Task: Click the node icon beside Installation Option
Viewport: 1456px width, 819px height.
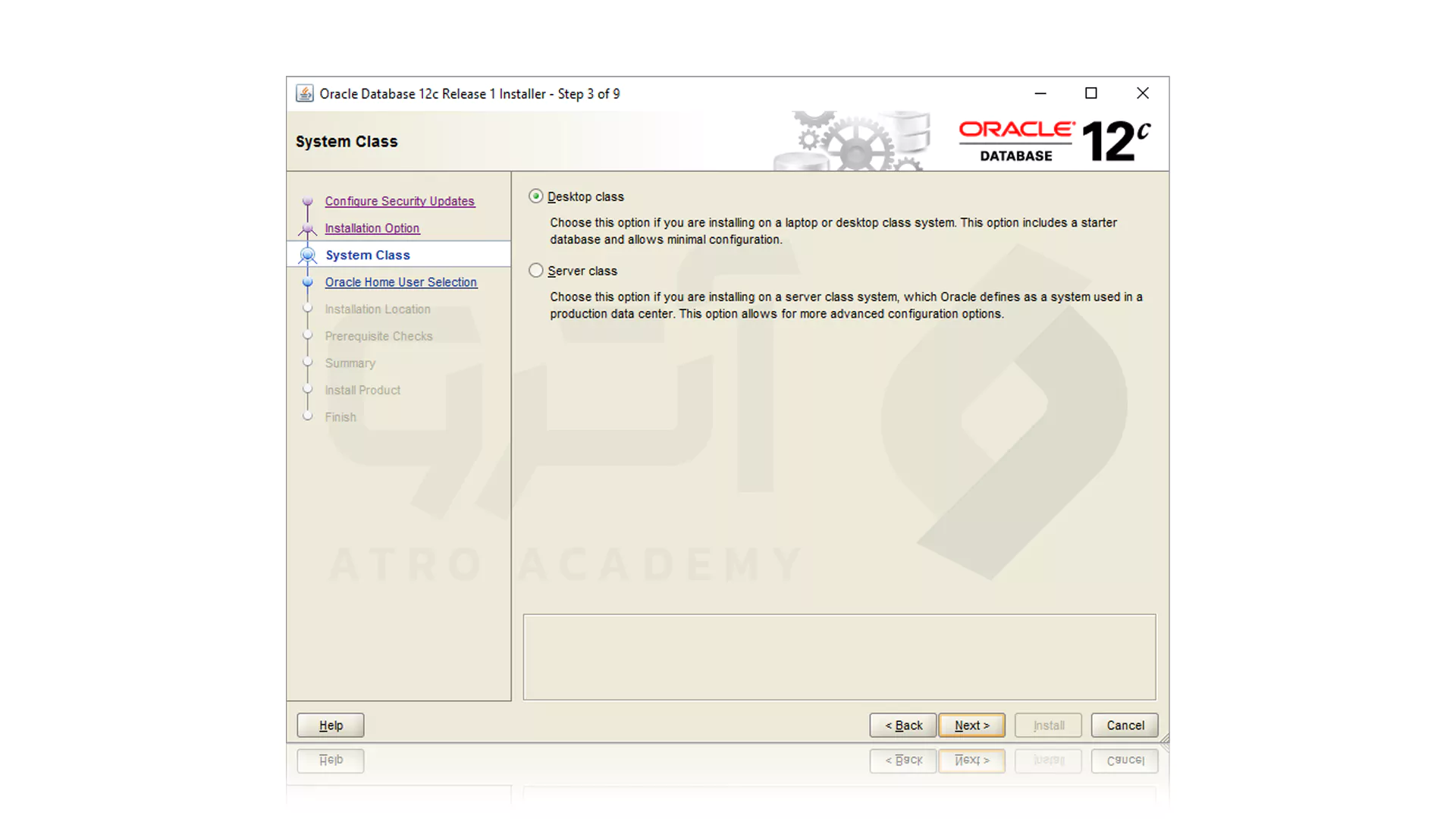Action: (308, 227)
